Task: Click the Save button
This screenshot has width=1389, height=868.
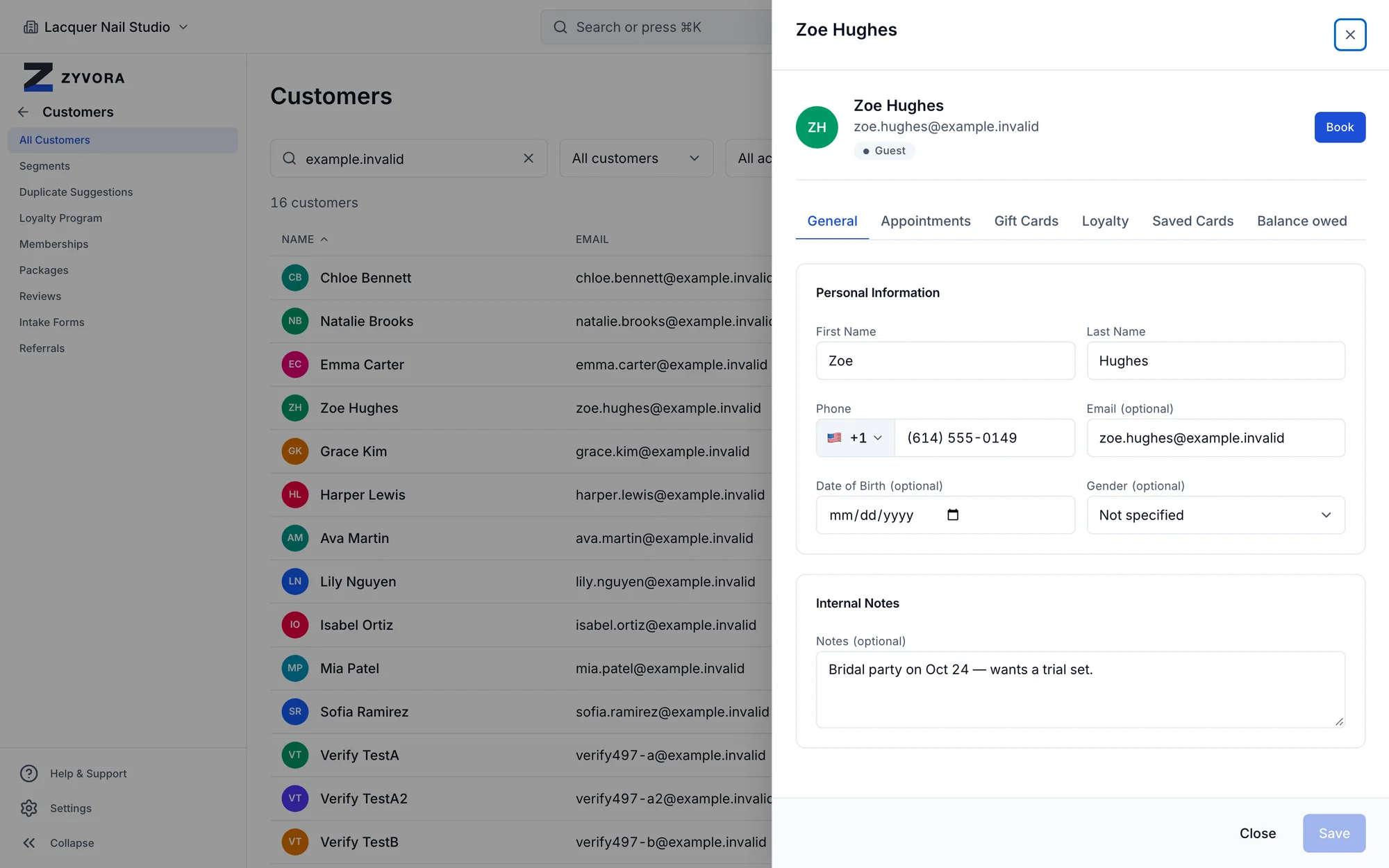Action: click(1334, 833)
